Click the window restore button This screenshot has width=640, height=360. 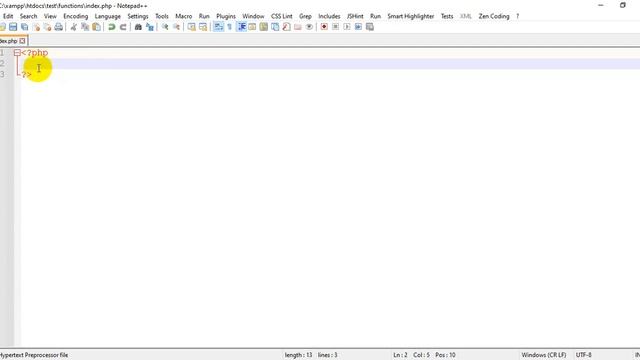pyautogui.click(x=622, y=5)
